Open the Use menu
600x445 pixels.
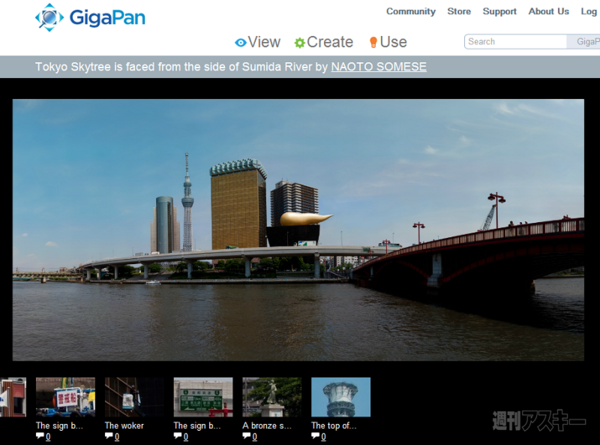pos(388,42)
